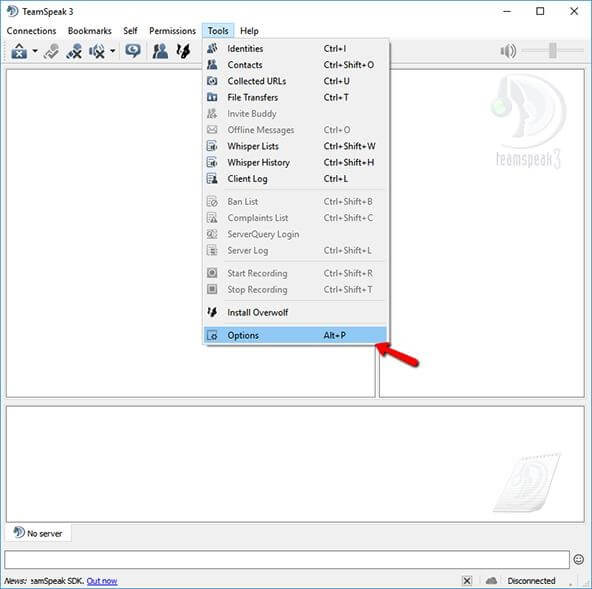
Task: Click the File Transfers folder icon
Action: click(x=212, y=97)
